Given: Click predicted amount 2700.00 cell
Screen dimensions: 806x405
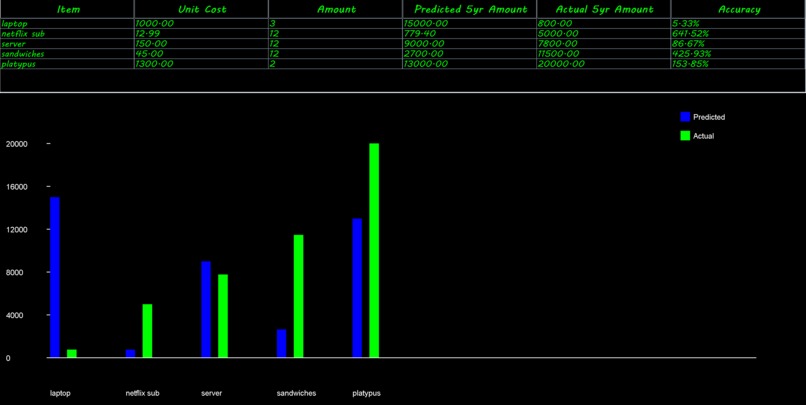Looking at the screenshot, I should tap(469, 53).
